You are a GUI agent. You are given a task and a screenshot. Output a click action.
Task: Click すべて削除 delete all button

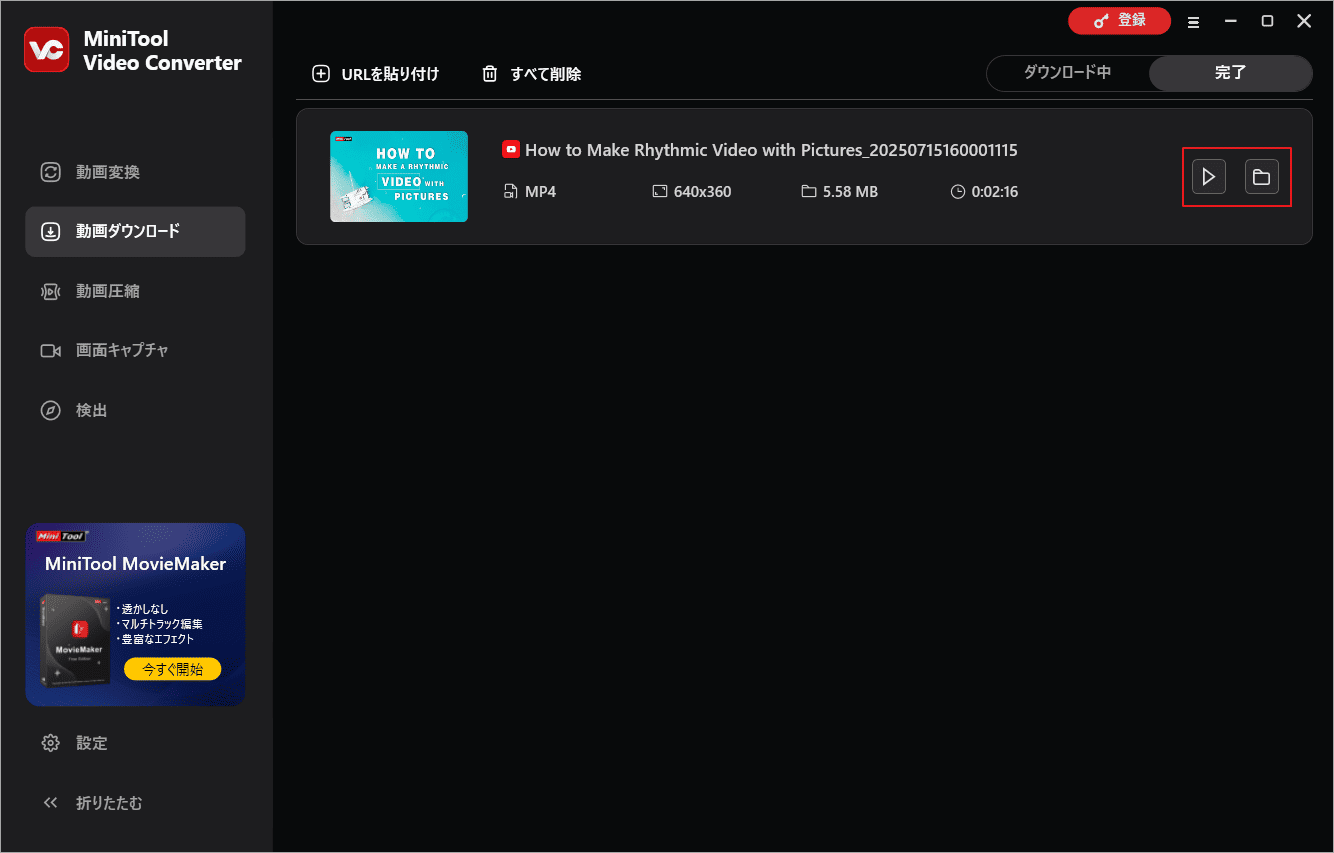531,74
